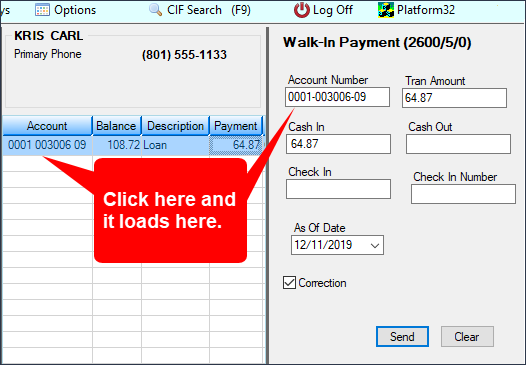
Task: Click the KRIS CARL customer name
Action: [49, 36]
